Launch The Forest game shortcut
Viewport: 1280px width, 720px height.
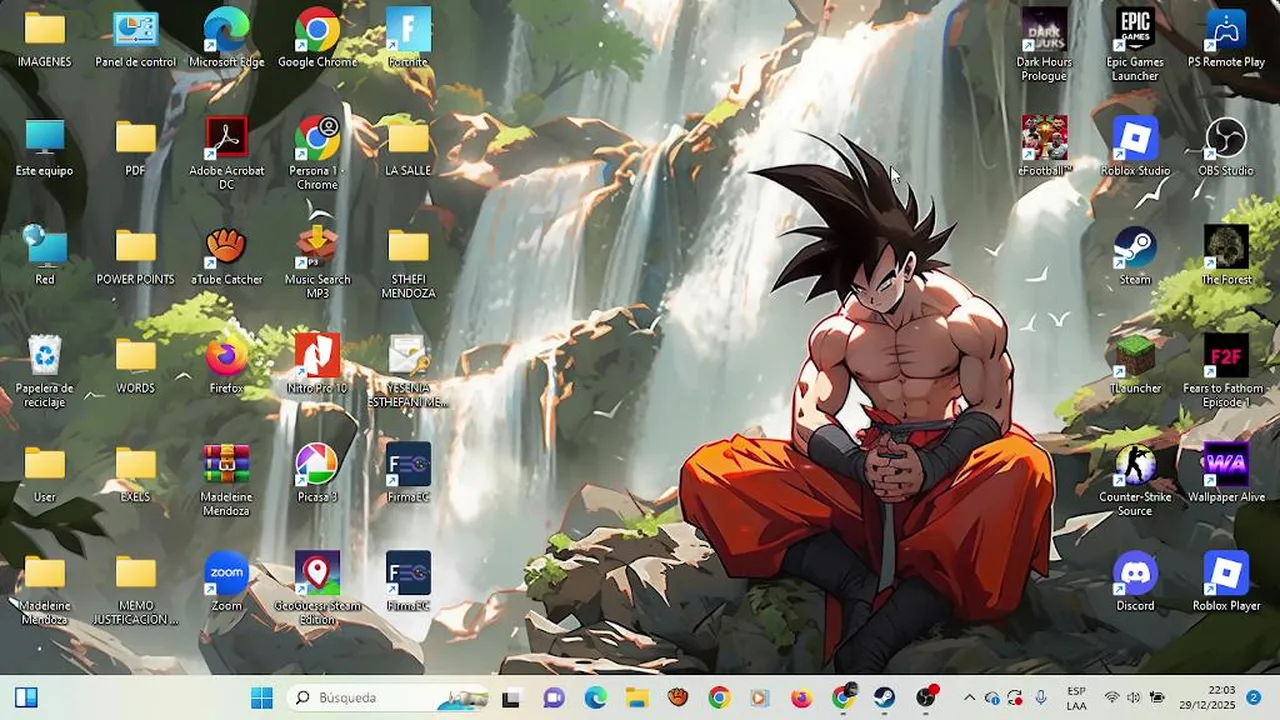(1226, 256)
